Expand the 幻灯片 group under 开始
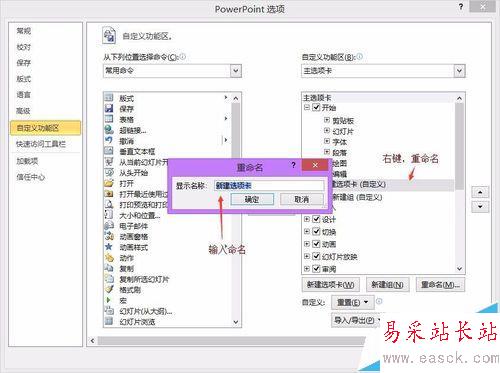 (x=327, y=131)
